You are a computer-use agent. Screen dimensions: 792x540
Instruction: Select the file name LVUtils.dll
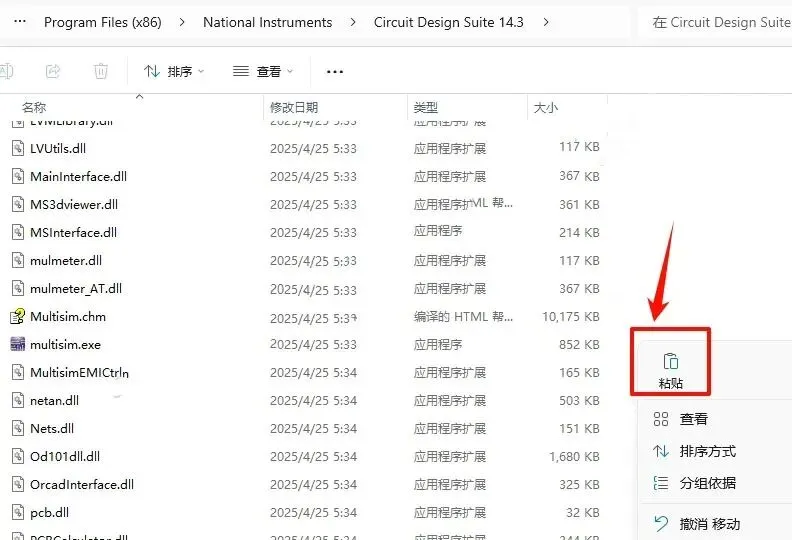coord(58,149)
